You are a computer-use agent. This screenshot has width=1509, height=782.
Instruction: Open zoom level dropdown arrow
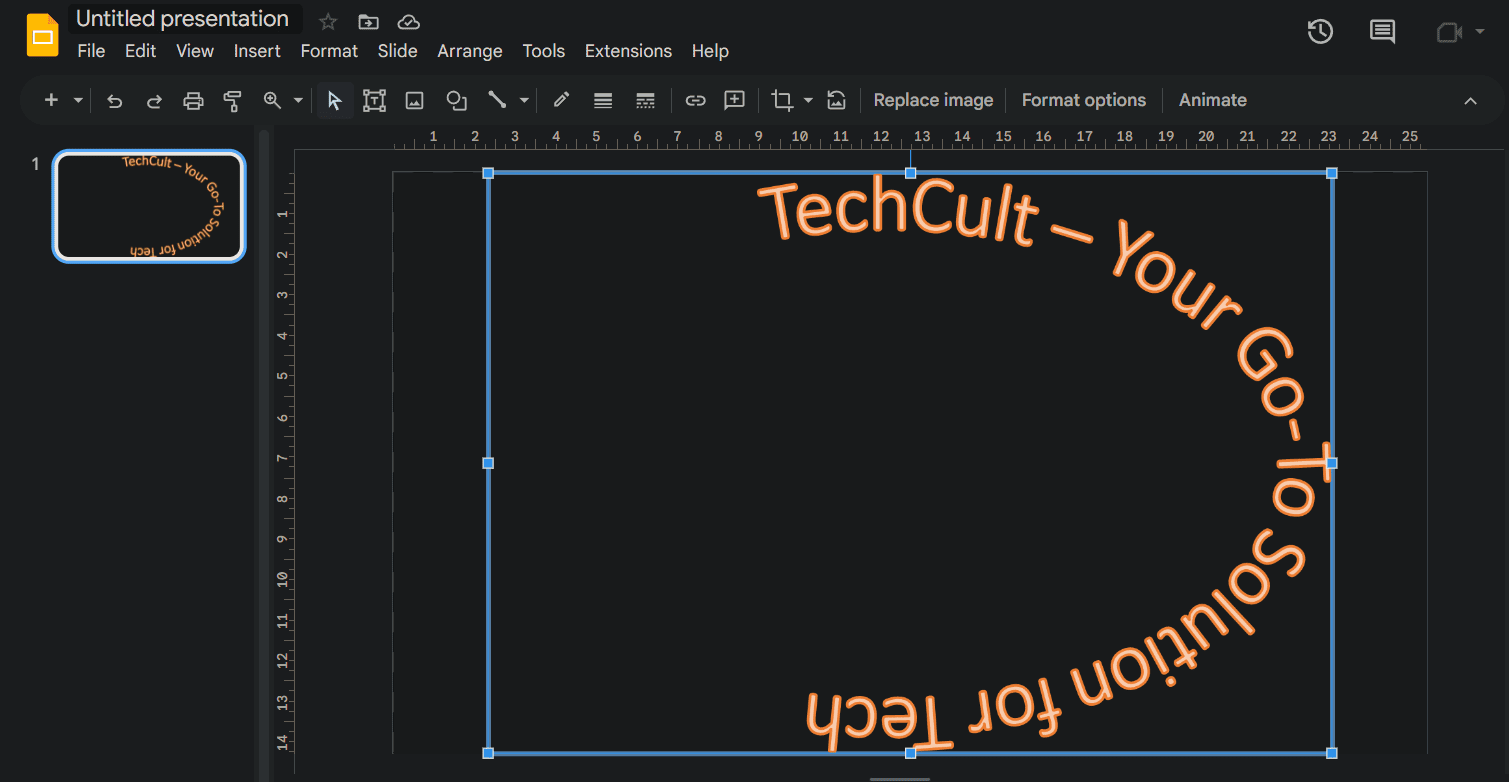[298, 100]
